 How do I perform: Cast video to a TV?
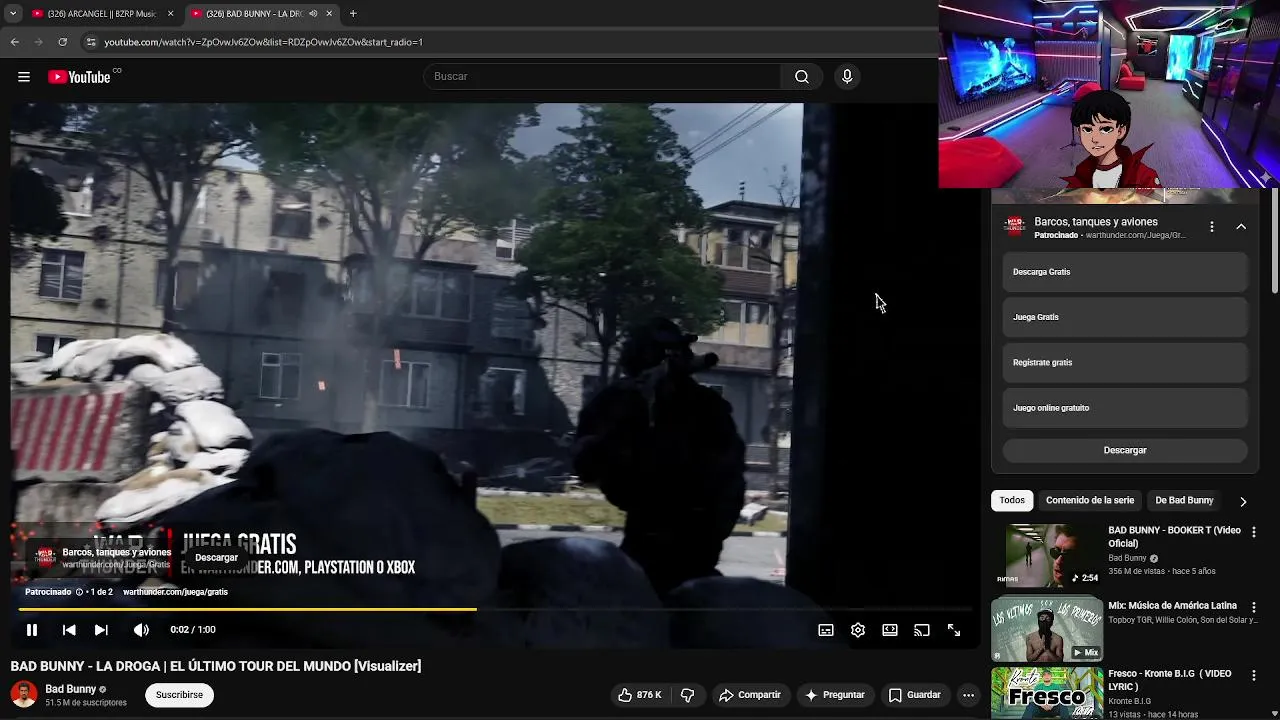point(922,630)
